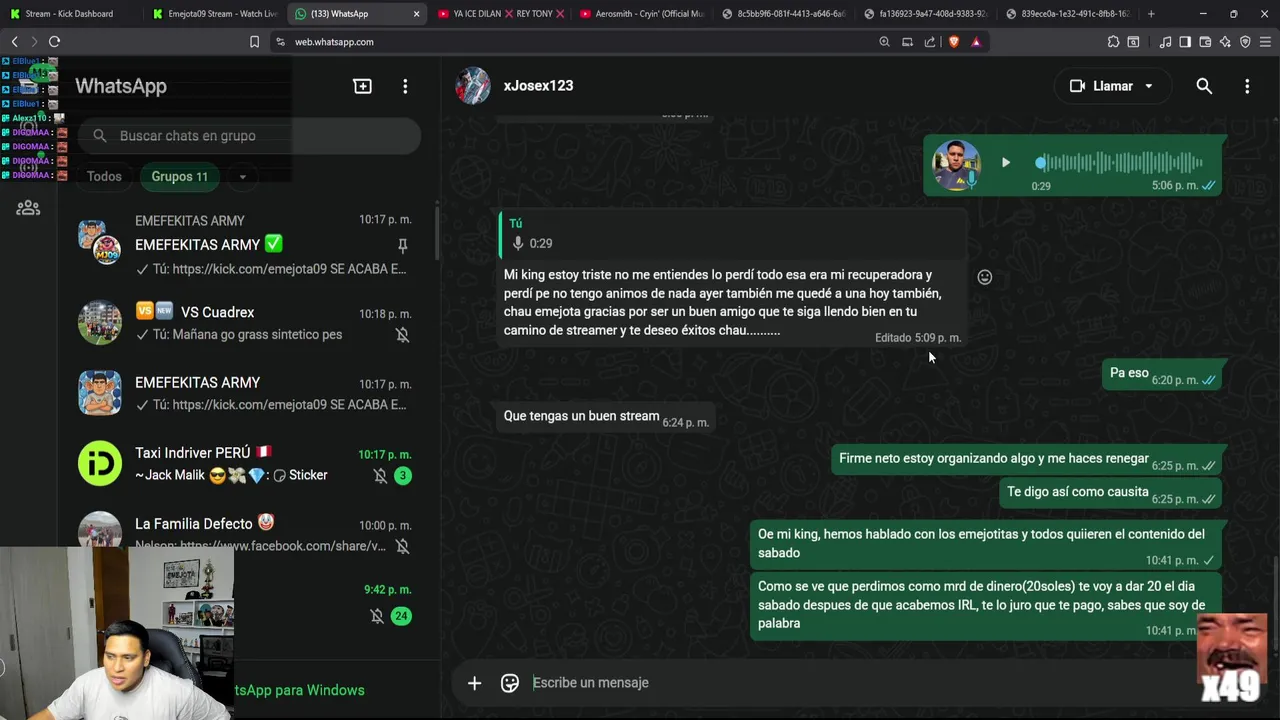Open the Taxi Indriver PERÚ chat

coord(250,464)
